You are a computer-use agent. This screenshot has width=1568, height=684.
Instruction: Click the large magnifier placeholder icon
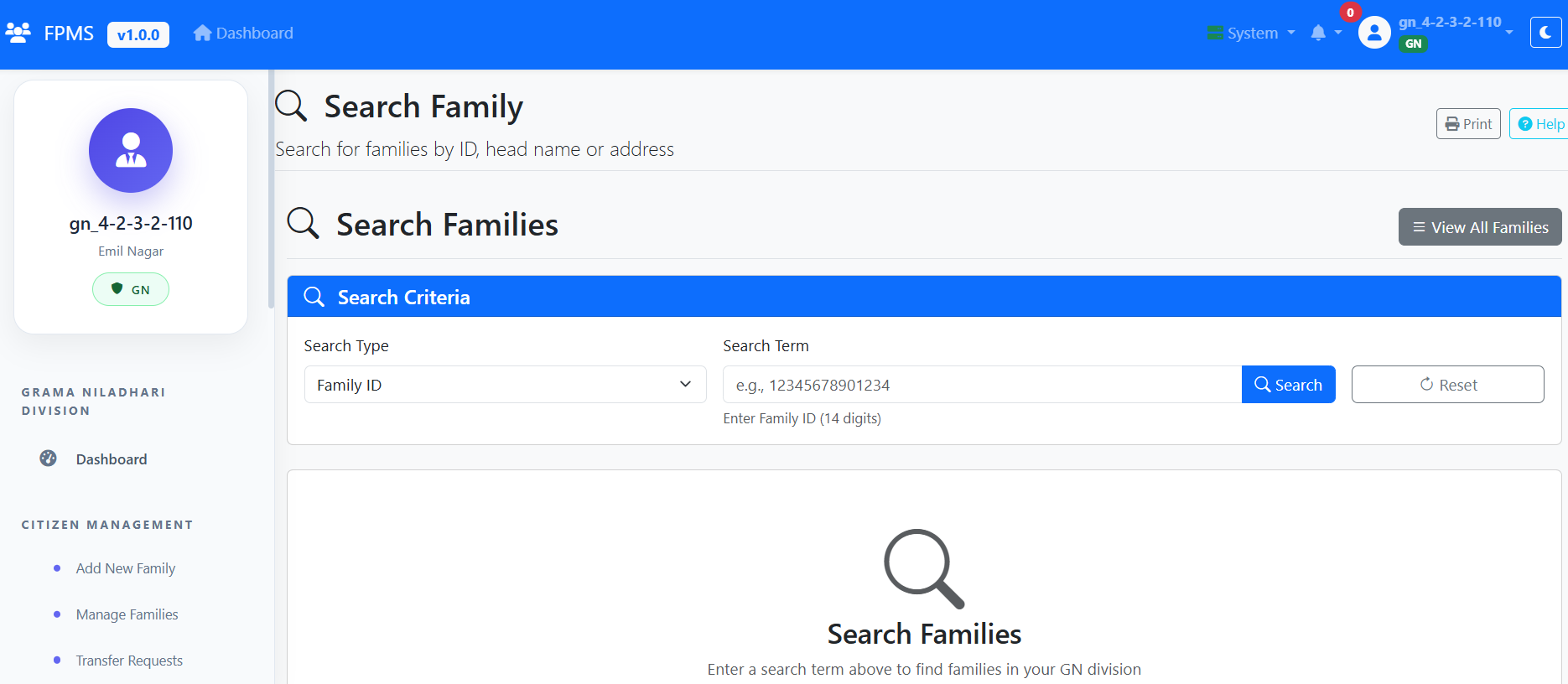click(x=924, y=568)
